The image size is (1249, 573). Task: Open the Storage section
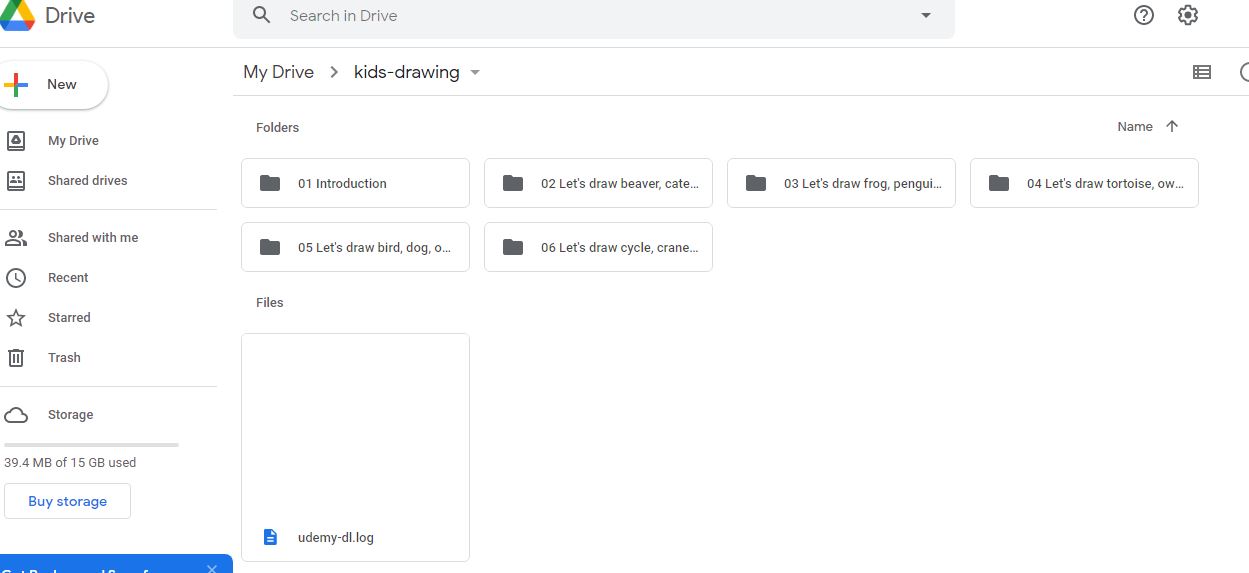point(70,415)
